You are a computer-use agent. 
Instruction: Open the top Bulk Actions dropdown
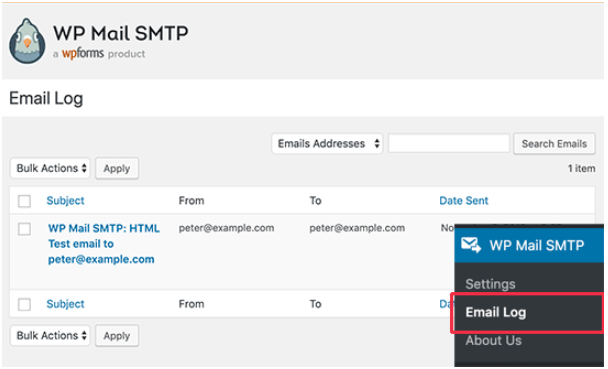click(50, 168)
